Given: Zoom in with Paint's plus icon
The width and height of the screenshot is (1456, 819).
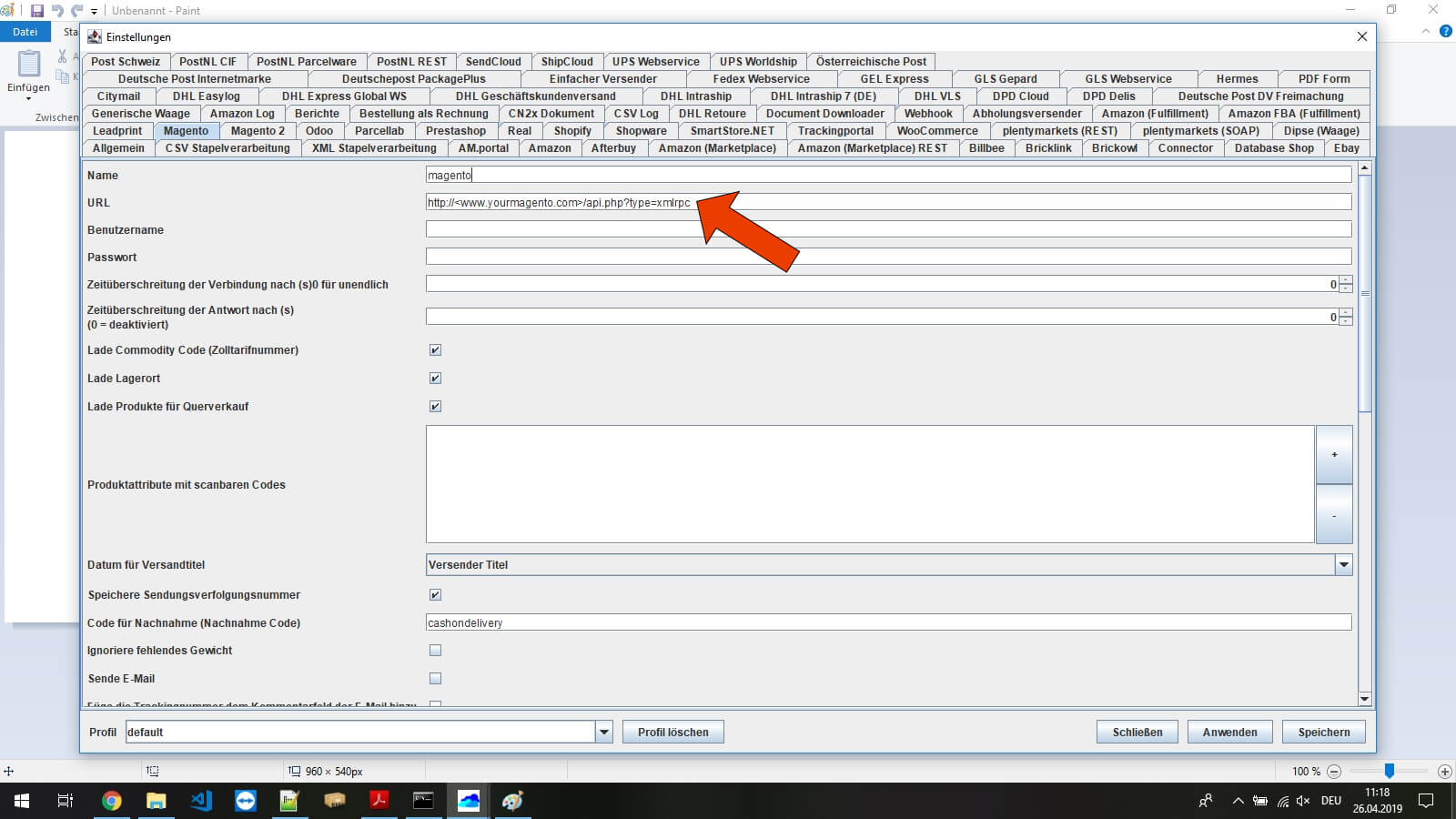Looking at the screenshot, I should pyautogui.click(x=1444, y=771).
